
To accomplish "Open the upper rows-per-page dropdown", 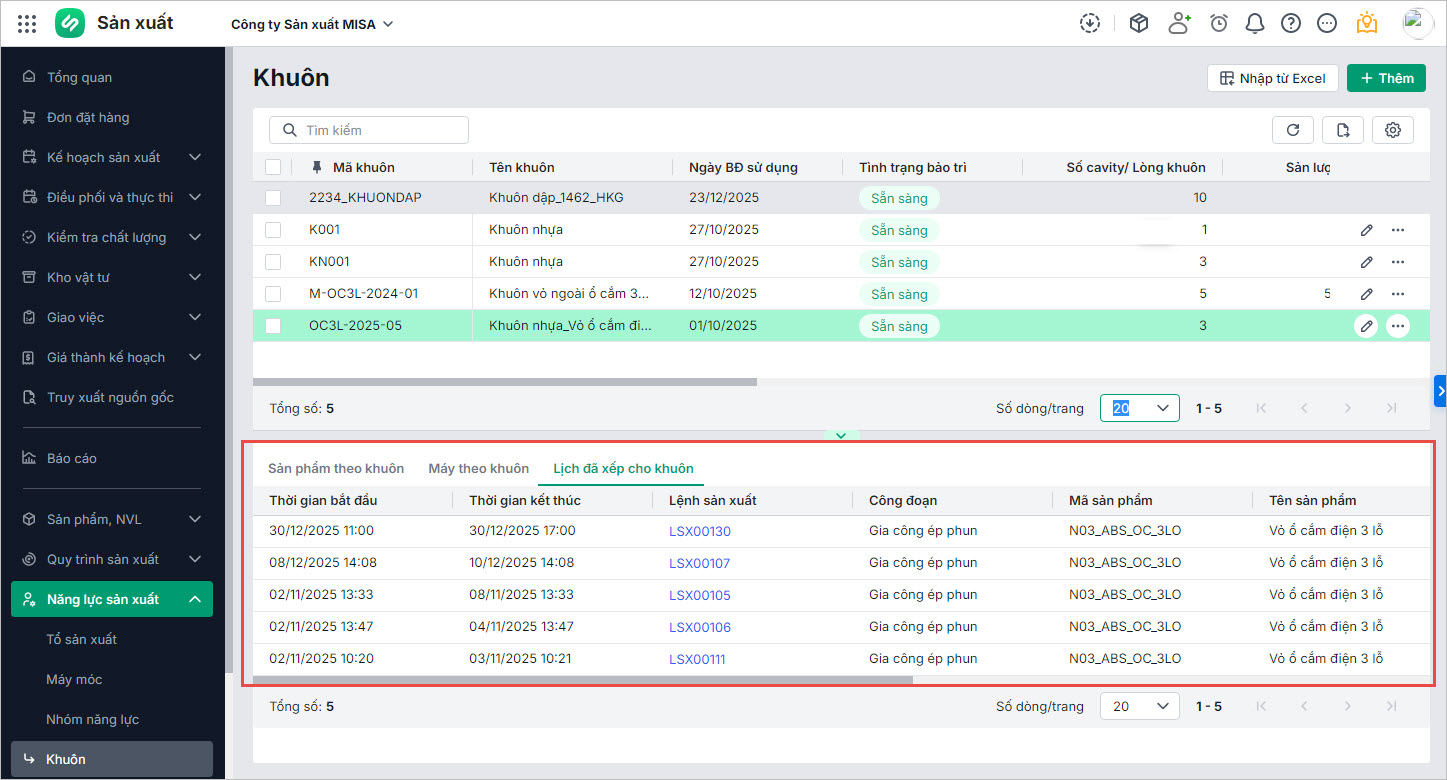I will [x=1139, y=408].
